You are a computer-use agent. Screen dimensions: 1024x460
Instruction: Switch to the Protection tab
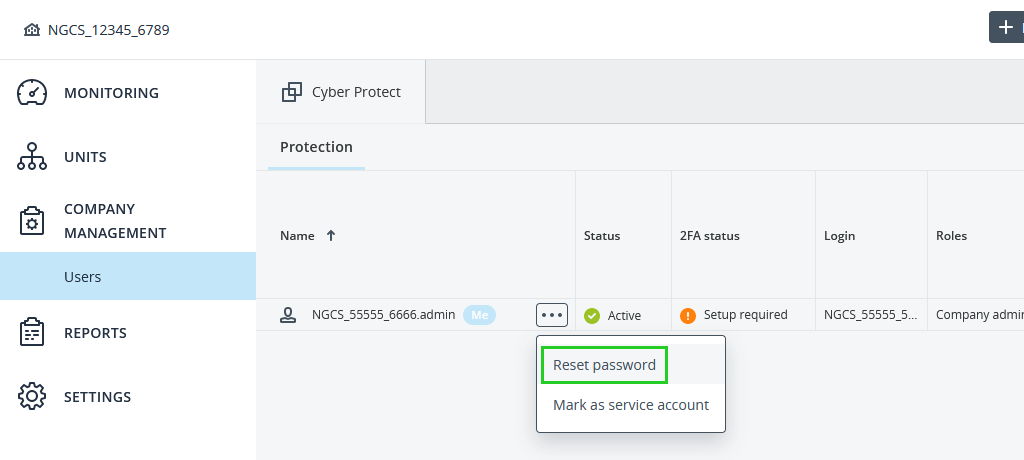click(316, 147)
